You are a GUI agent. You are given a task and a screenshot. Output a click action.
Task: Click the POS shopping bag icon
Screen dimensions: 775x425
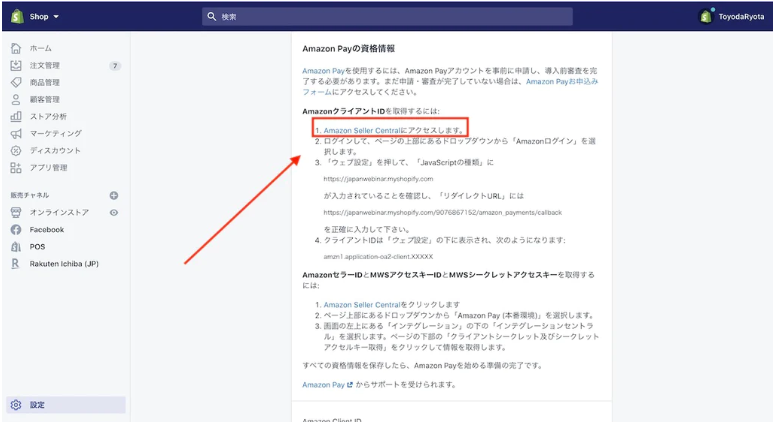[x=16, y=247]
